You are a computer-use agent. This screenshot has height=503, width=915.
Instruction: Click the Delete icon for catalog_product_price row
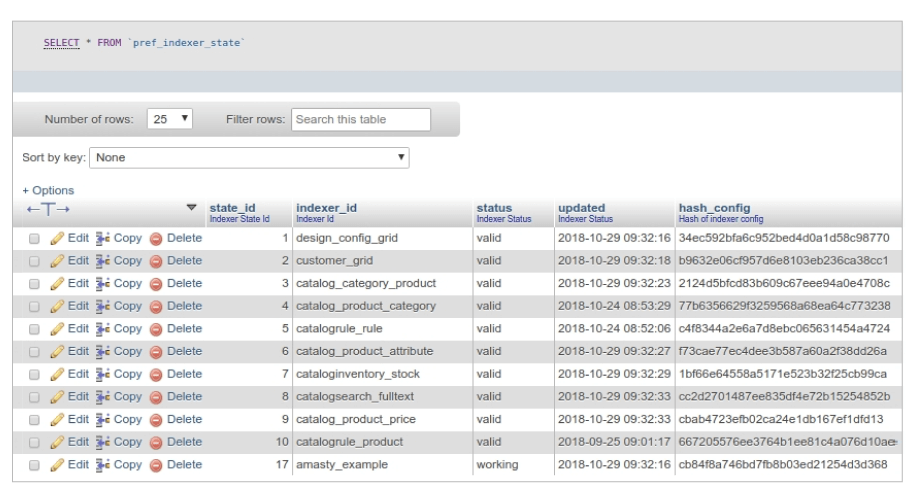pos(156,419)
